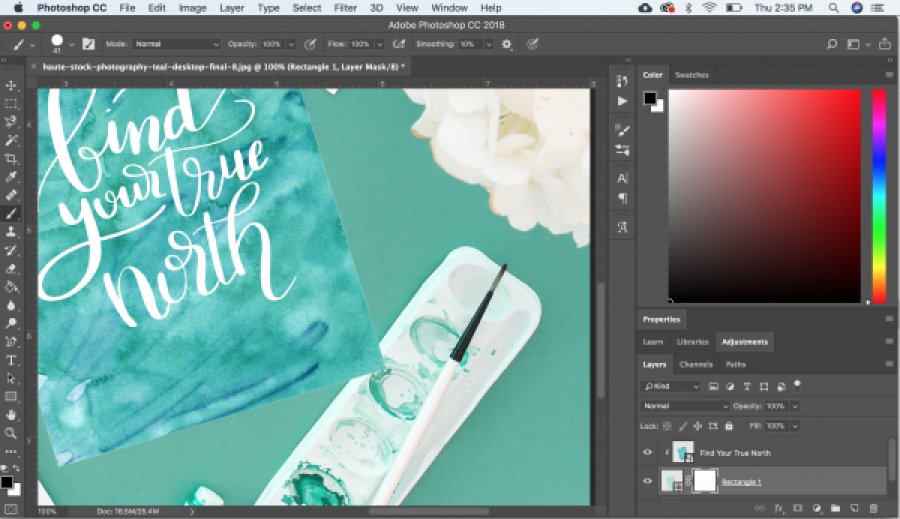Select the Hand tool
Screen dimensions: 900x519
12,415
